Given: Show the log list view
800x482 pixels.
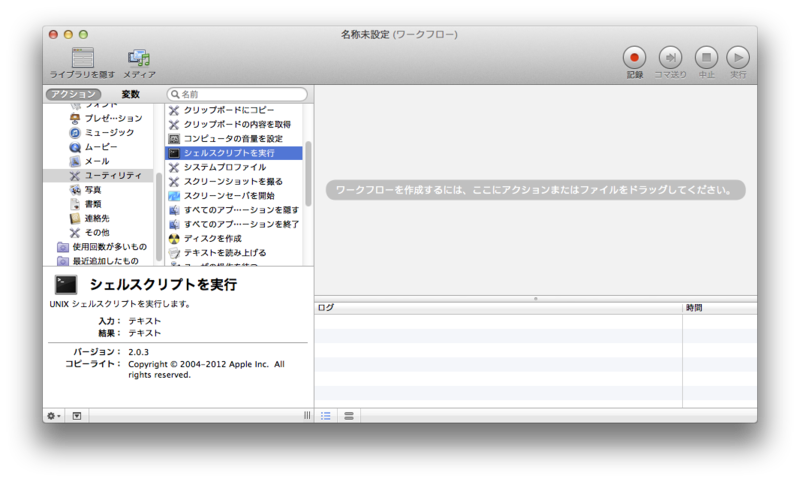Looking at the screenshot, I should 326,416.
